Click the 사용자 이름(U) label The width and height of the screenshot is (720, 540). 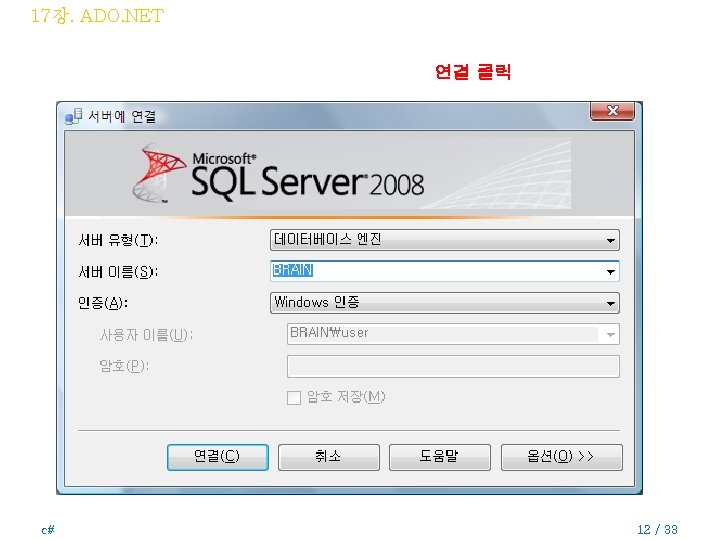pyautogui.click(x=146, y=335)
